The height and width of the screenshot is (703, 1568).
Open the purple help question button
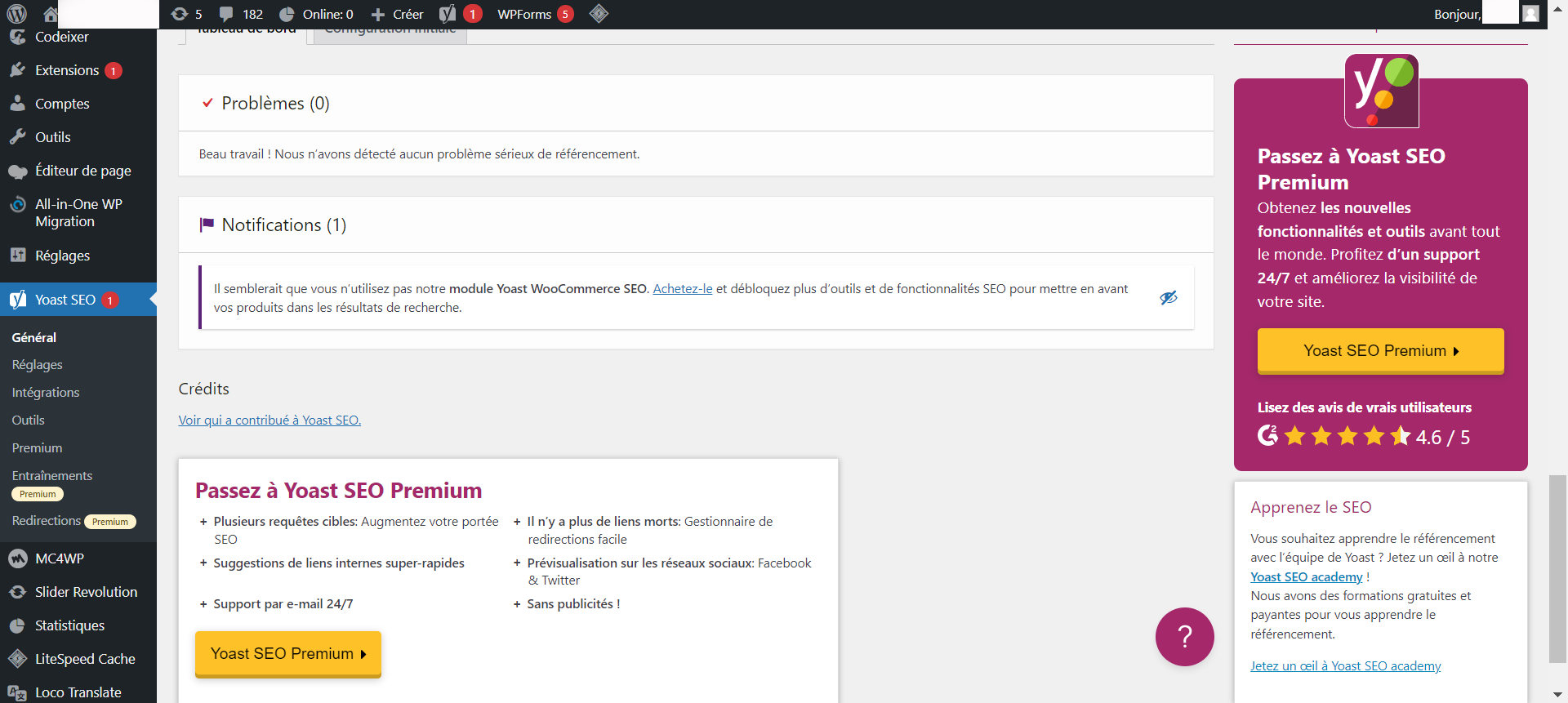point(1184,637)
